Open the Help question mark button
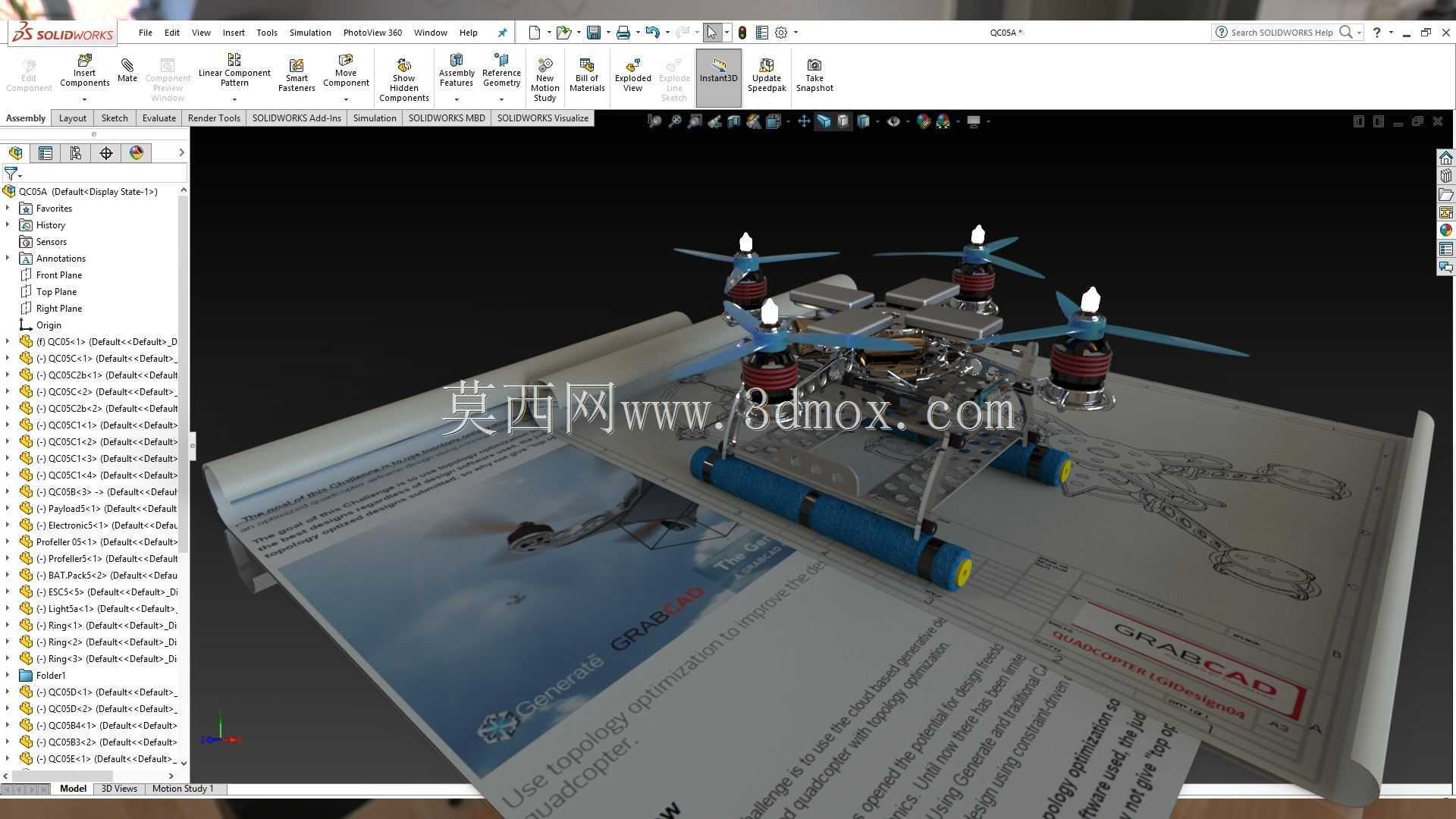 tap(1376, 33)
